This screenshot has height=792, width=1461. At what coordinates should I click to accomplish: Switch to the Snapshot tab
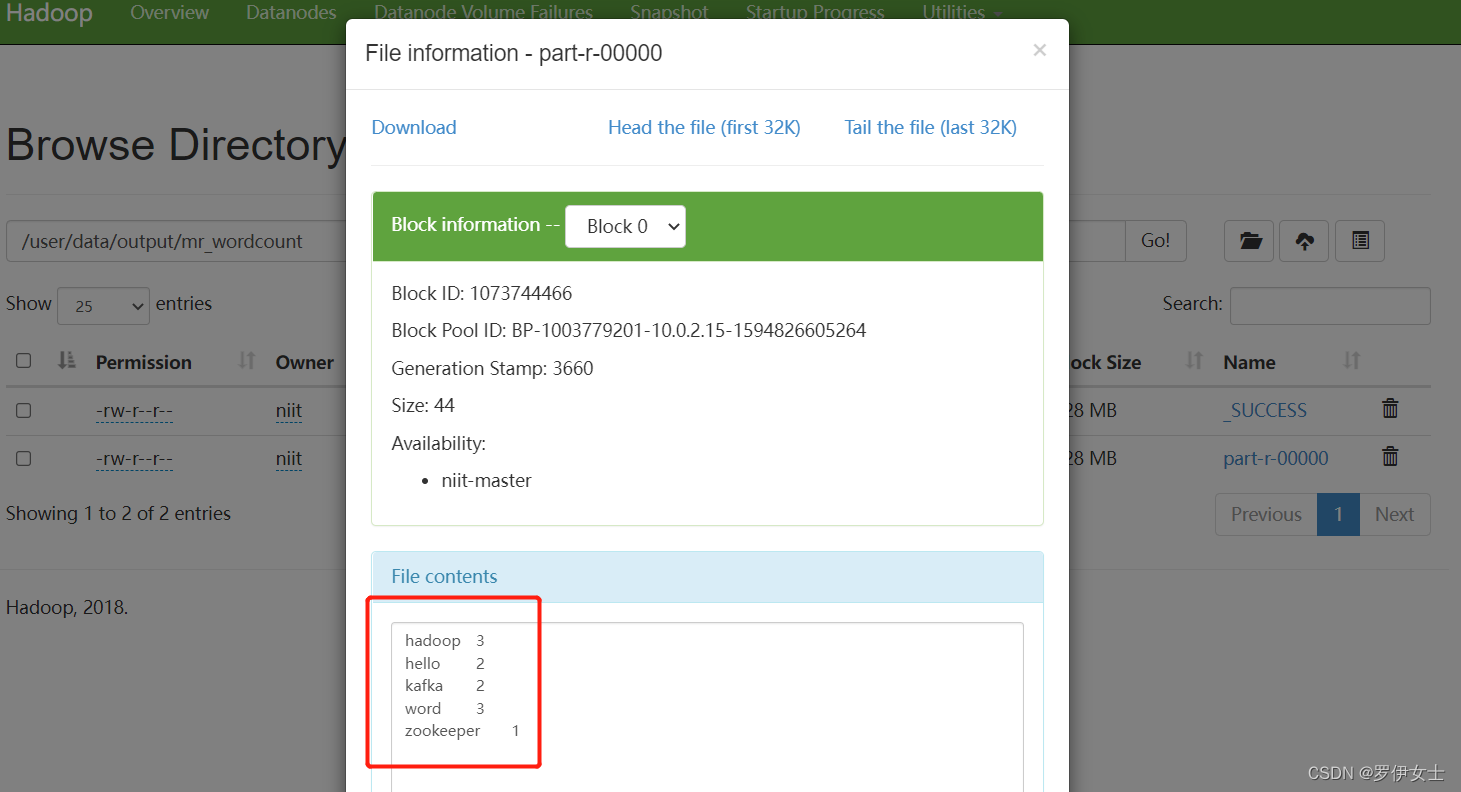pyautogui.click(x=669, y=13)
